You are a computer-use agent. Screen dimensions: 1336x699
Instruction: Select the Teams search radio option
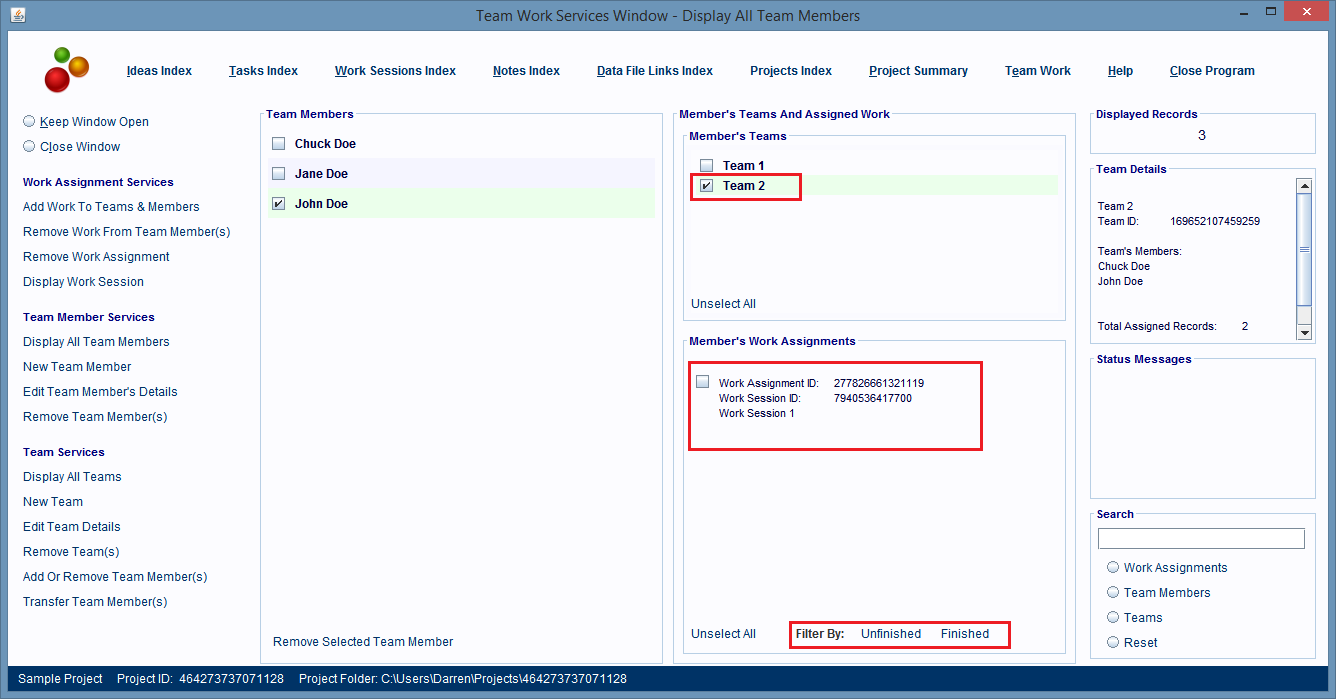[x=1113, y=617]
